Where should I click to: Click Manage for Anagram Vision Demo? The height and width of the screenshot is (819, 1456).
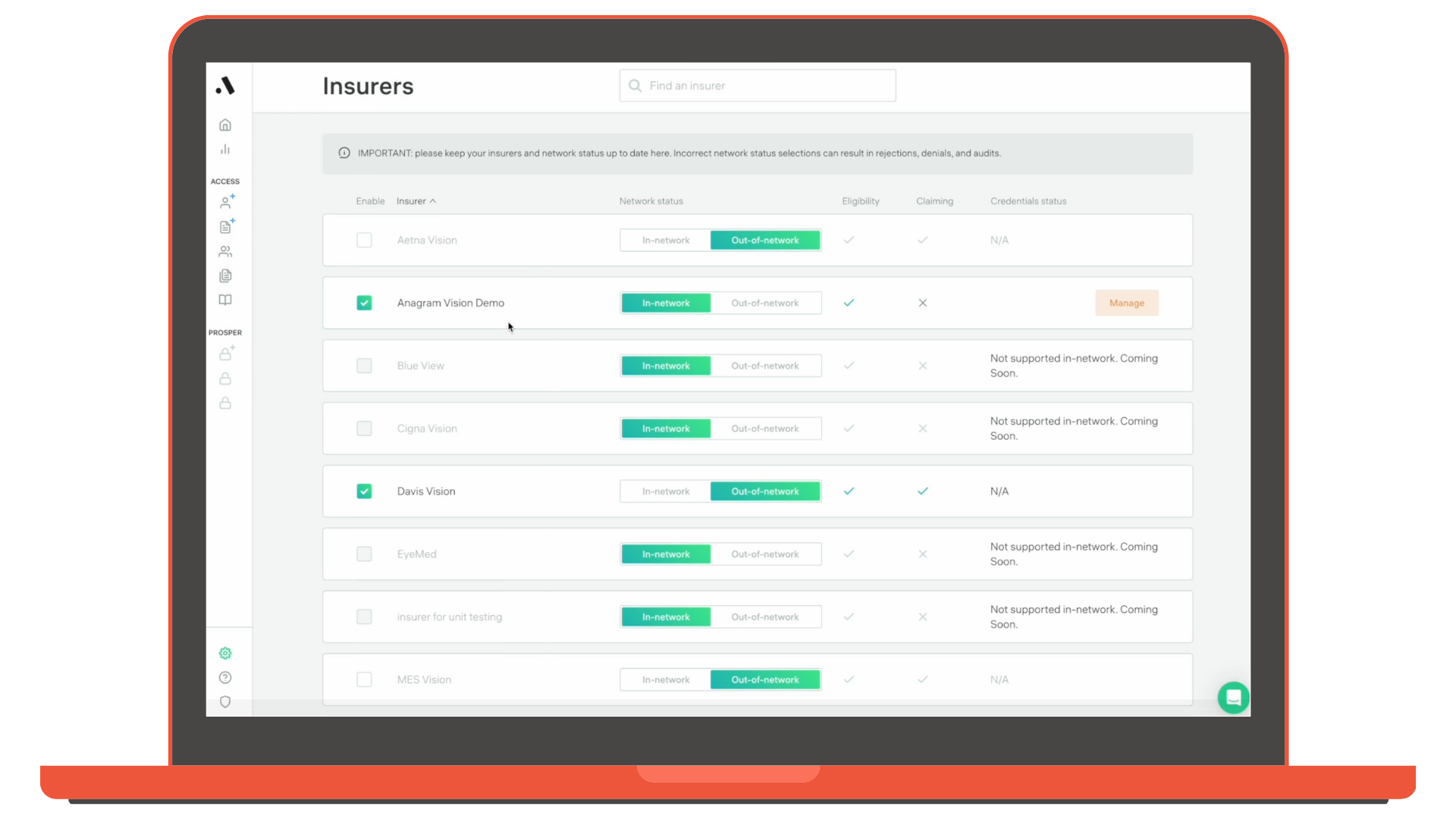pyautogui.click(x=1126, y=303)
